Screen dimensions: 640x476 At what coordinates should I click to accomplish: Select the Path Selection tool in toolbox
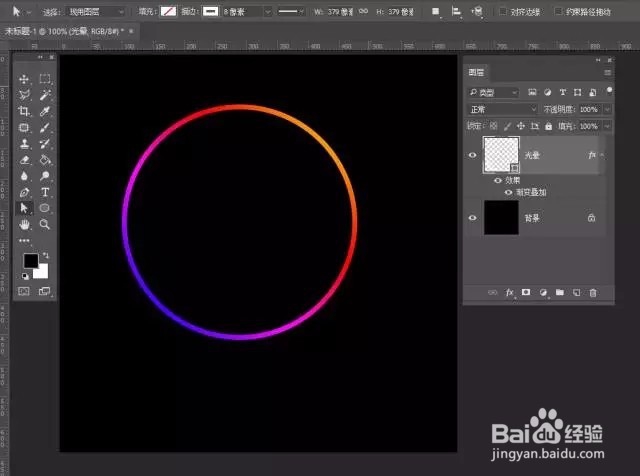24,208
